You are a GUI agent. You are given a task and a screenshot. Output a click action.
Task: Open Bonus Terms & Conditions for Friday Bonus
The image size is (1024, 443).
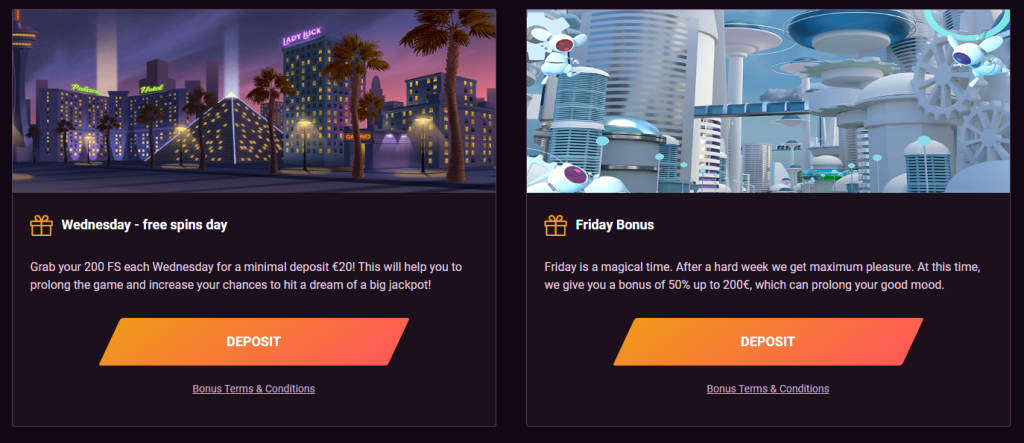768,388
